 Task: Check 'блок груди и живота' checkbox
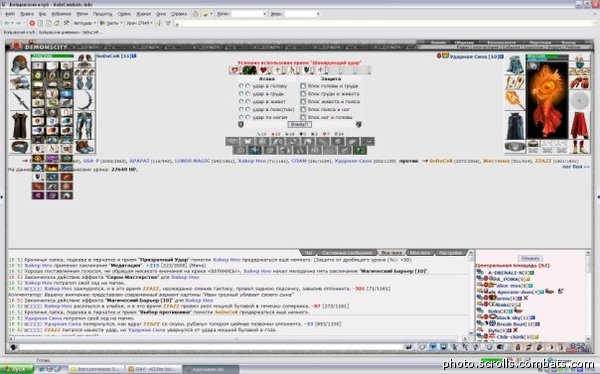coord(303,94)
